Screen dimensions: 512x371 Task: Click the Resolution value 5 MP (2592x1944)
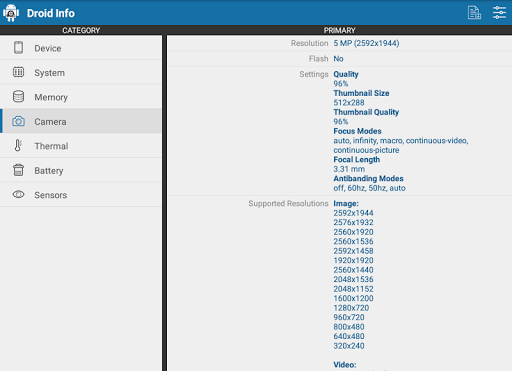tap(366, 43)
